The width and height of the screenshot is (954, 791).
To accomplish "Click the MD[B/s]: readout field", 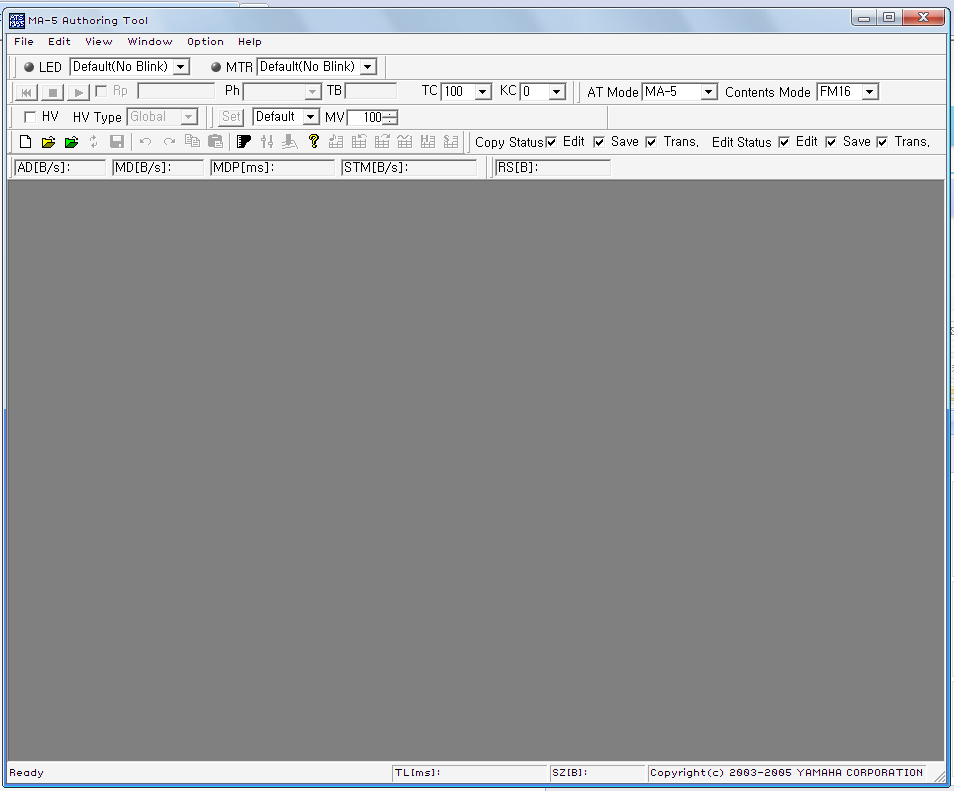I will [158, 167].
